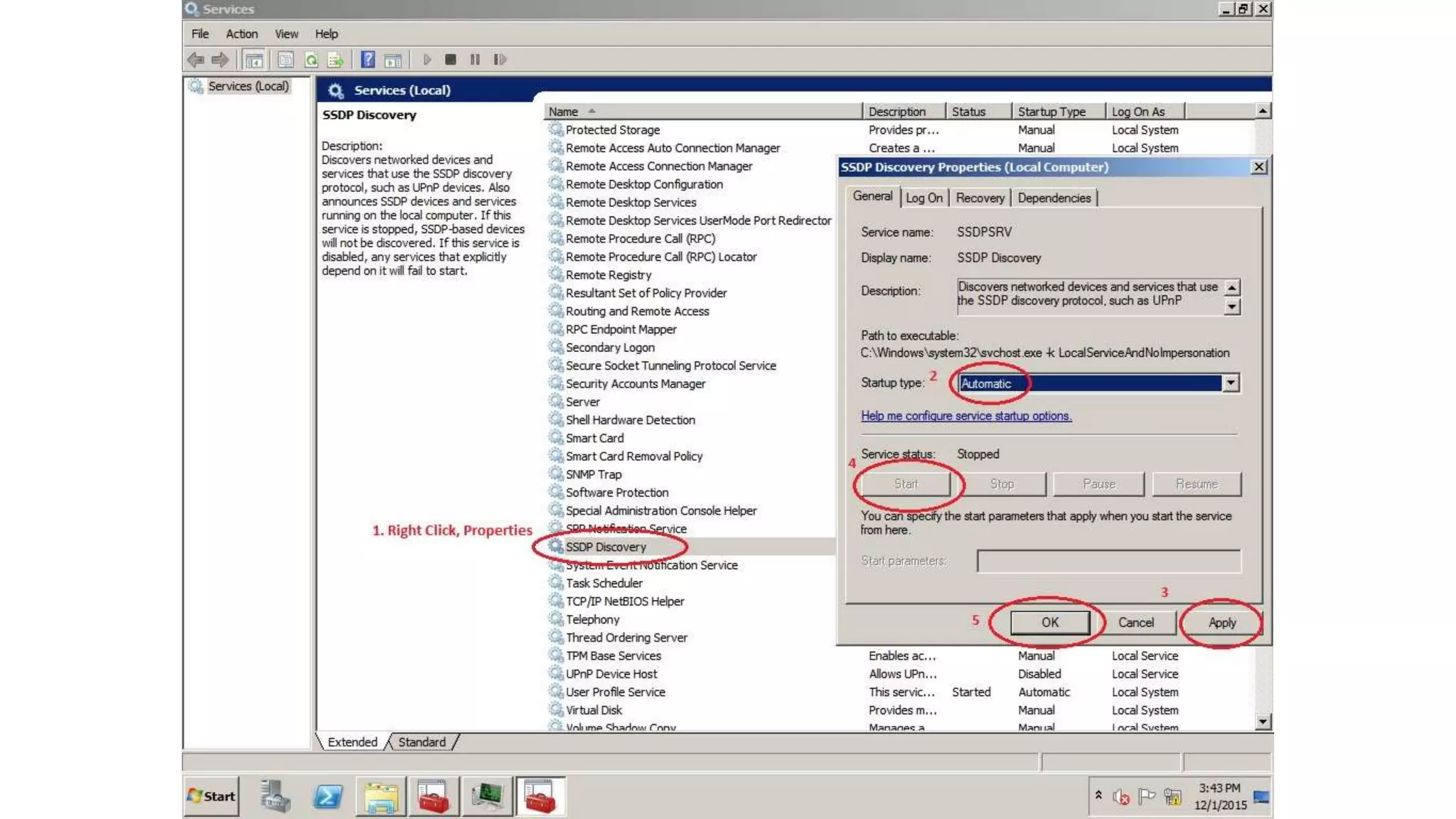Screen dimensions: 1456x819
Task: Sort services by Name column header
Action: pyautogui.click(x=563, y=112)
